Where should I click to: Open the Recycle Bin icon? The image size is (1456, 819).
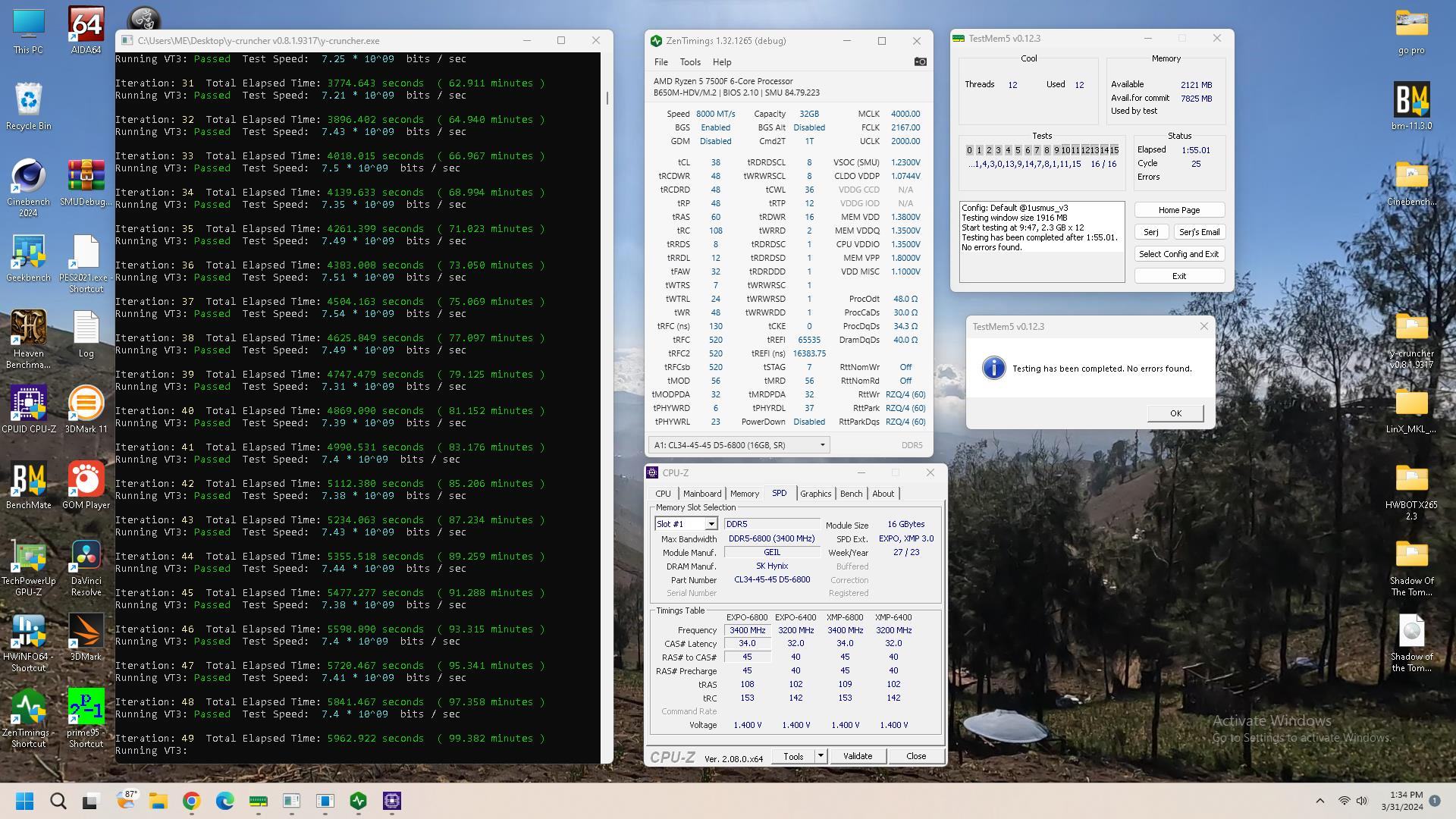28,106
